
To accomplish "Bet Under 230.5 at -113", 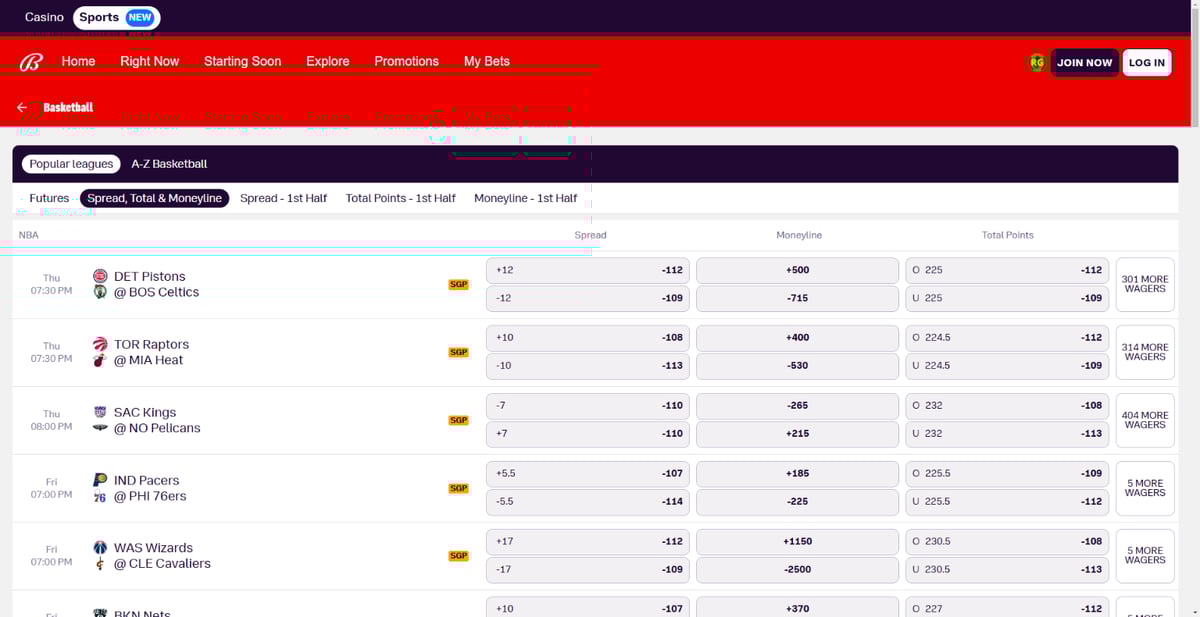I will coord(1007,569).
